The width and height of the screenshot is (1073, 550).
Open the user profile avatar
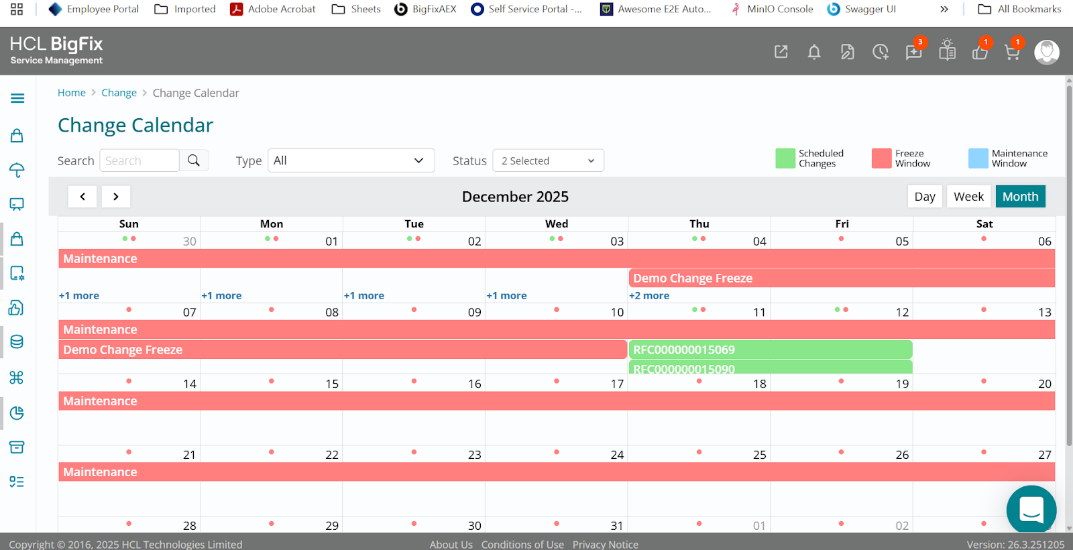click(x=1046, y=52)
